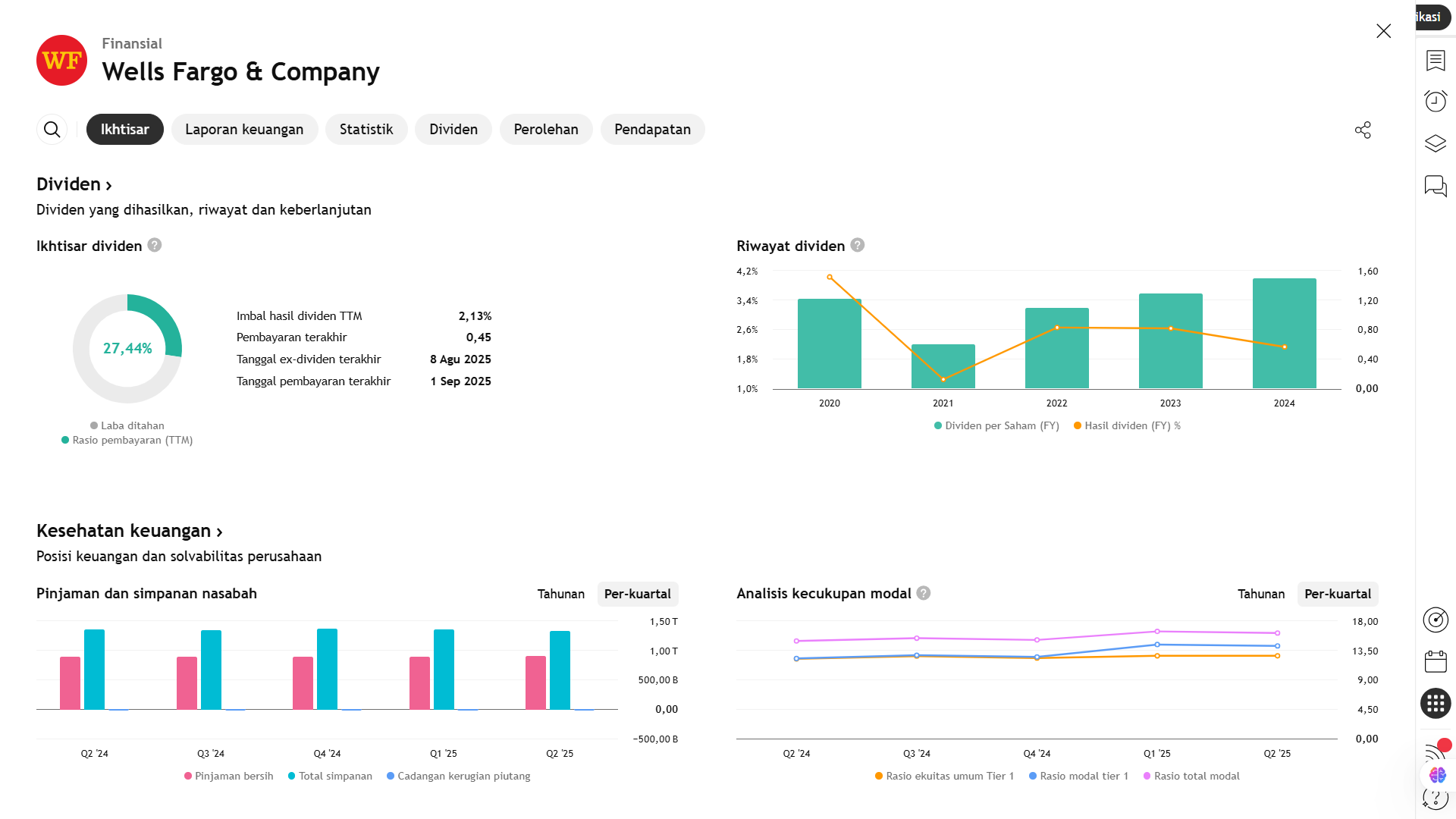The height and width of the screenshot is (819, 1456).
Task: Select Per-kuartal for Pinjaman dan simpanan
Action: point(637,594)
